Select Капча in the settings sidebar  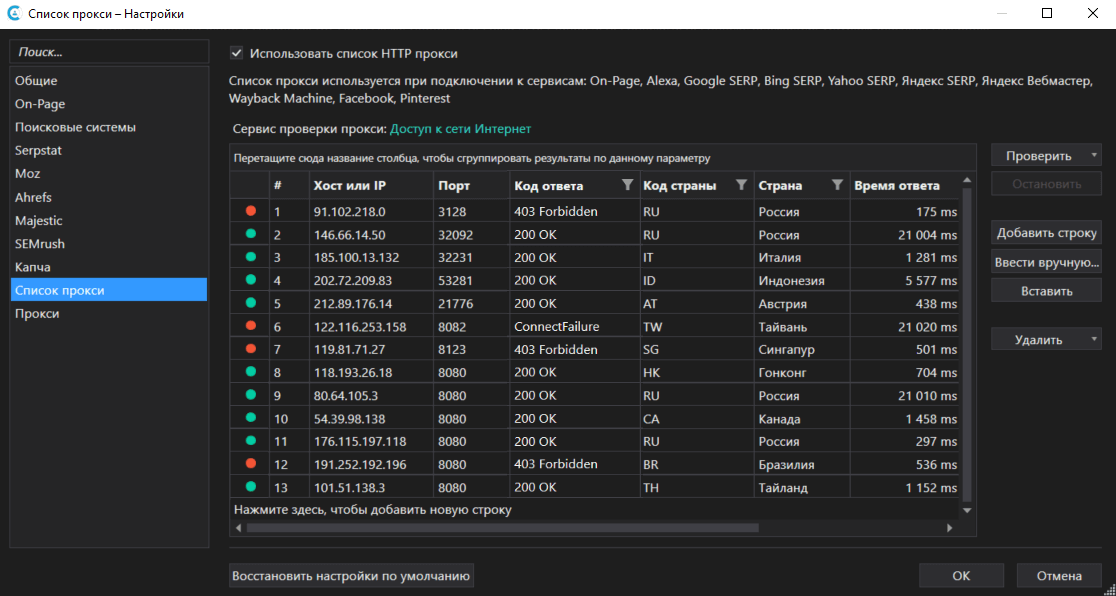(x=108, y=267)
